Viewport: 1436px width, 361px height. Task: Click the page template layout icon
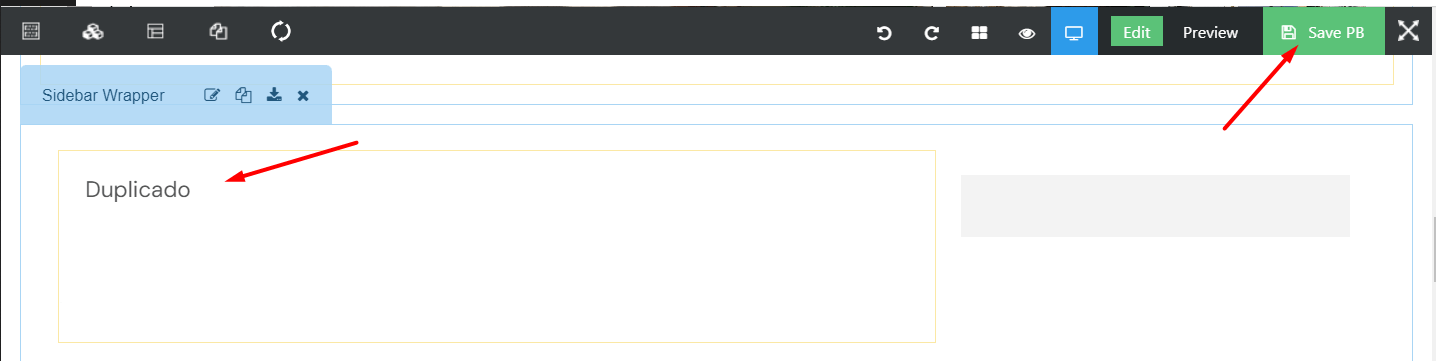[x=155, y=32]
